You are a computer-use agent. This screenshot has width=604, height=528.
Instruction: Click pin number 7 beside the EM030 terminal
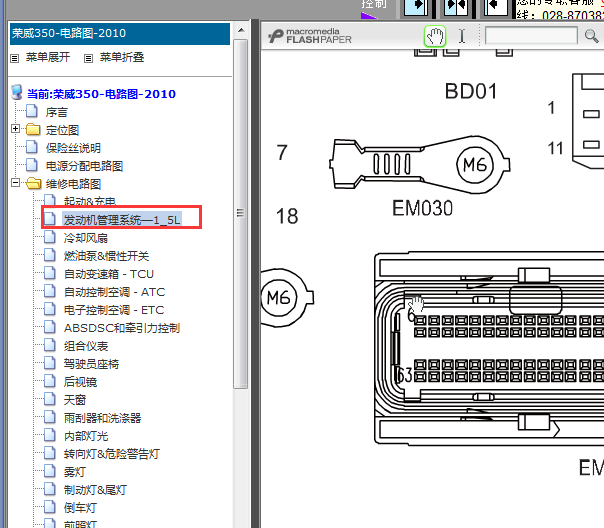tap(282, 153)
